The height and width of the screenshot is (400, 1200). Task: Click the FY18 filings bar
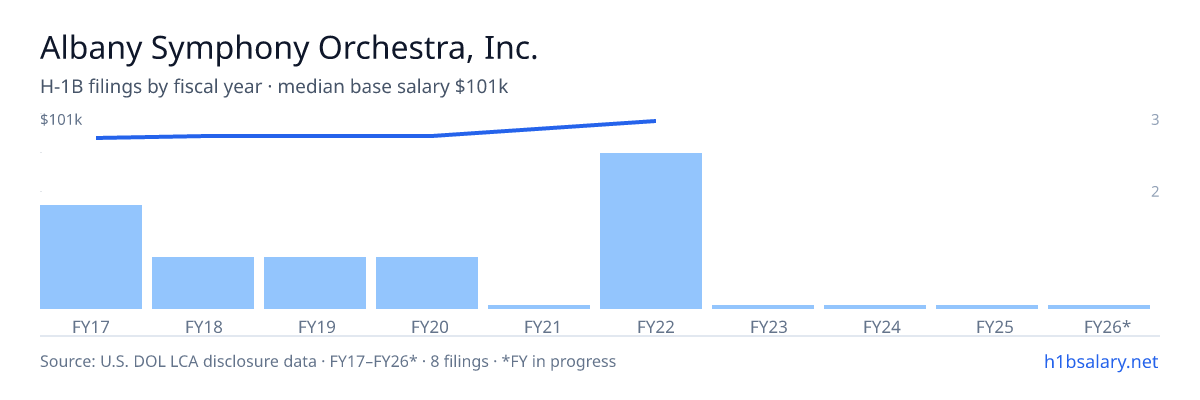point(203,283)
